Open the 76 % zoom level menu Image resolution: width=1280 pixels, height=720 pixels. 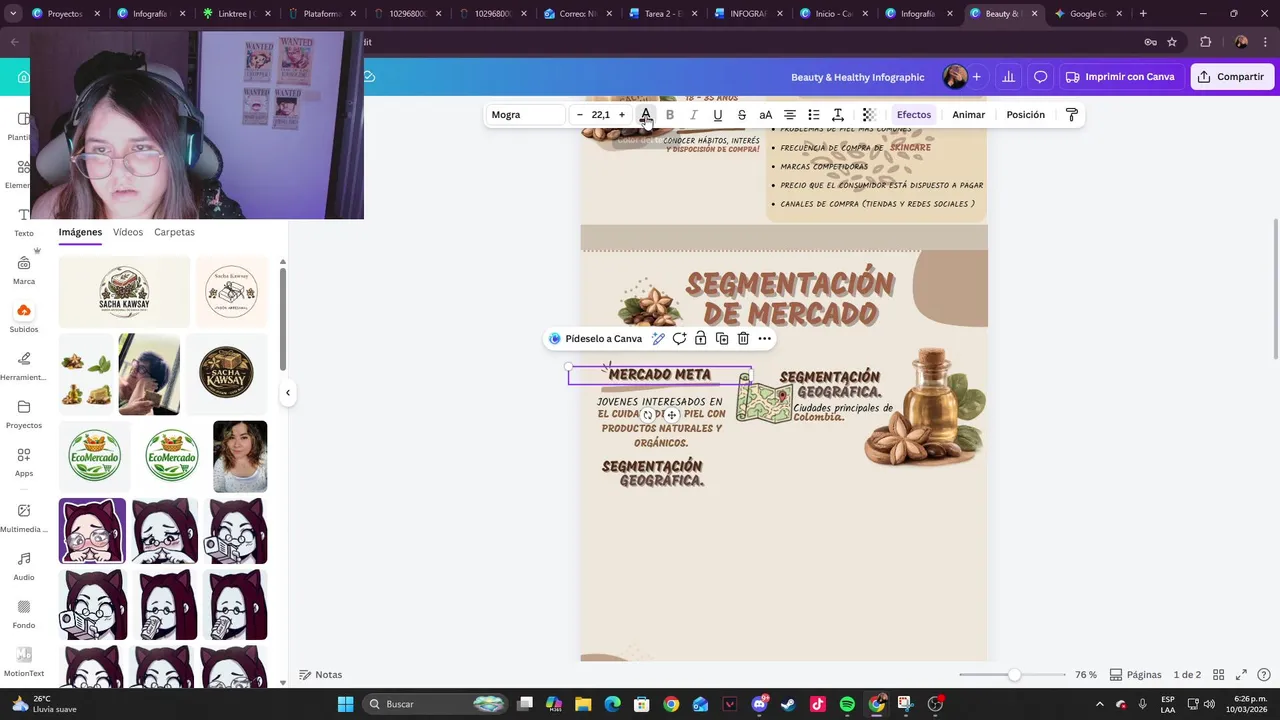point(1086,675)
